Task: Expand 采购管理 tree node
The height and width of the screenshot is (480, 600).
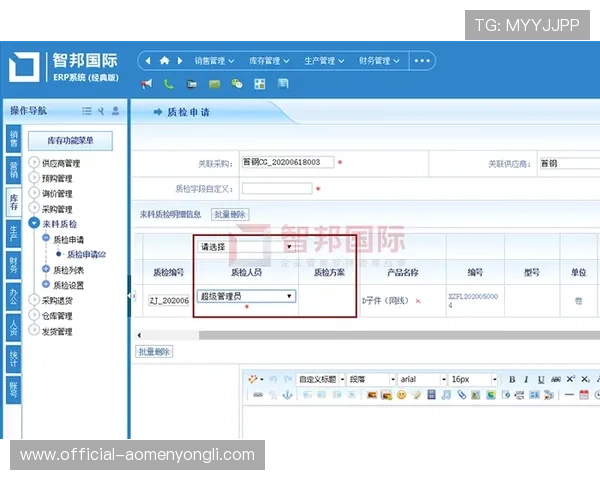Action: [34, 208]
